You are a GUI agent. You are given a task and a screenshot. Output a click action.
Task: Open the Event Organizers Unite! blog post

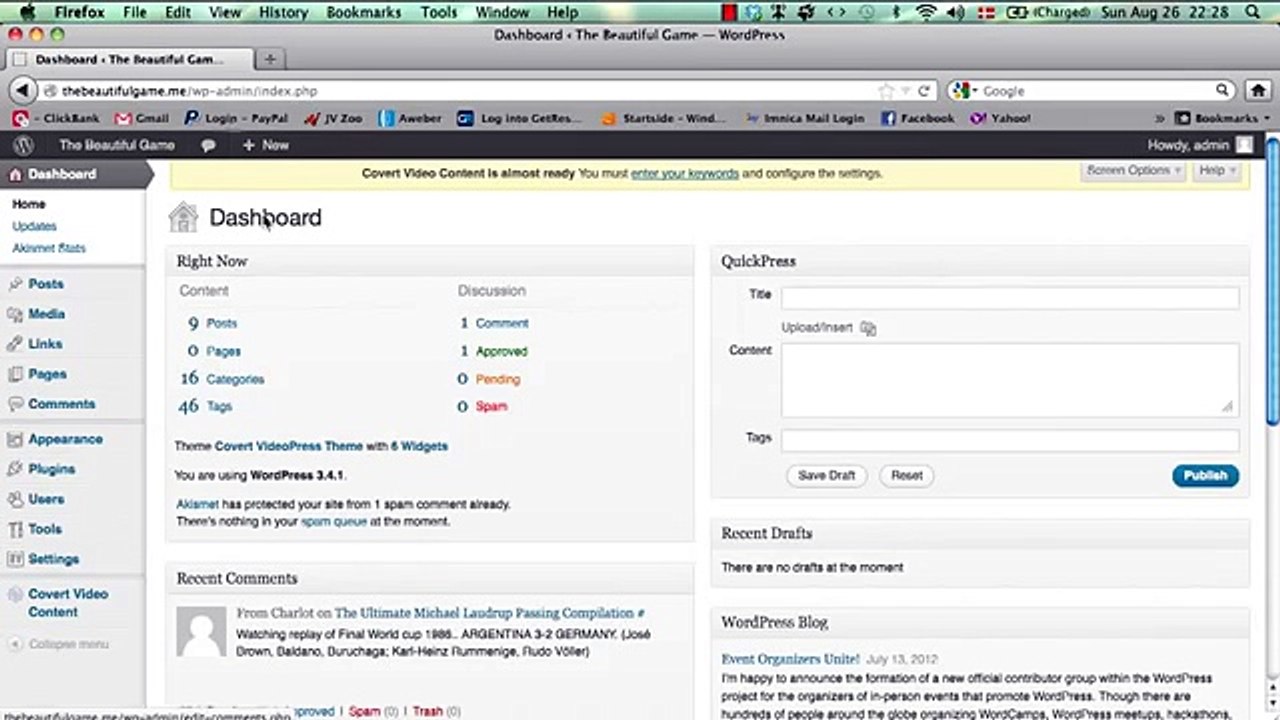point(790,659)
